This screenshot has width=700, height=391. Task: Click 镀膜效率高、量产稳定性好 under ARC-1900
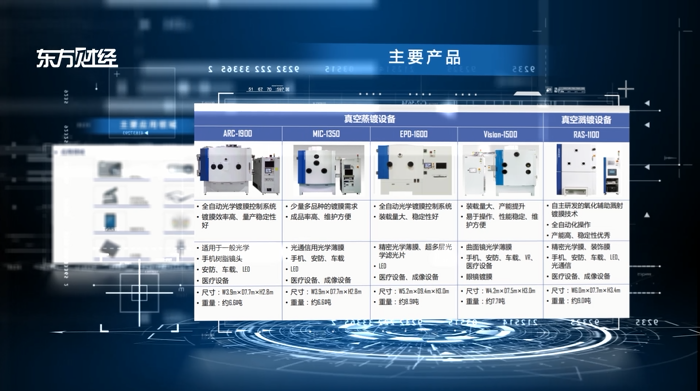coord(239,221)
